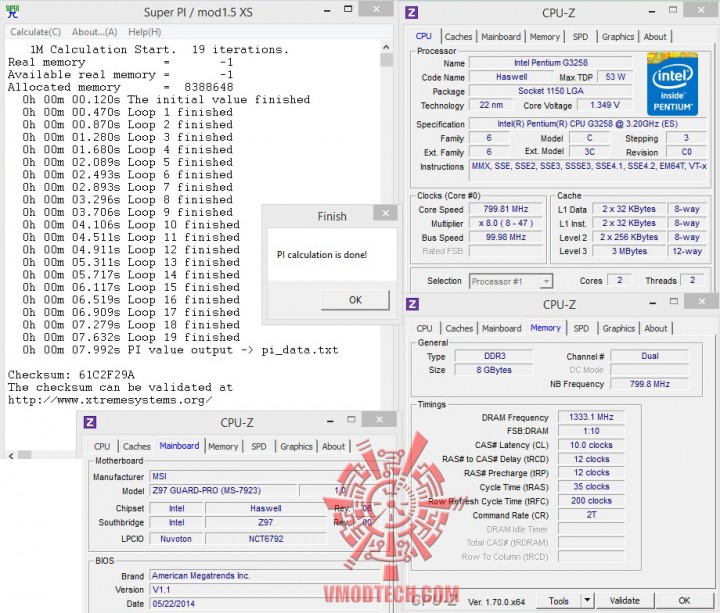The height and width of the screenshot is (613, 720).
Task: Select CPU tab in CPU-Z Memory window
Action: pyautogui.click(x=424, y=328)
